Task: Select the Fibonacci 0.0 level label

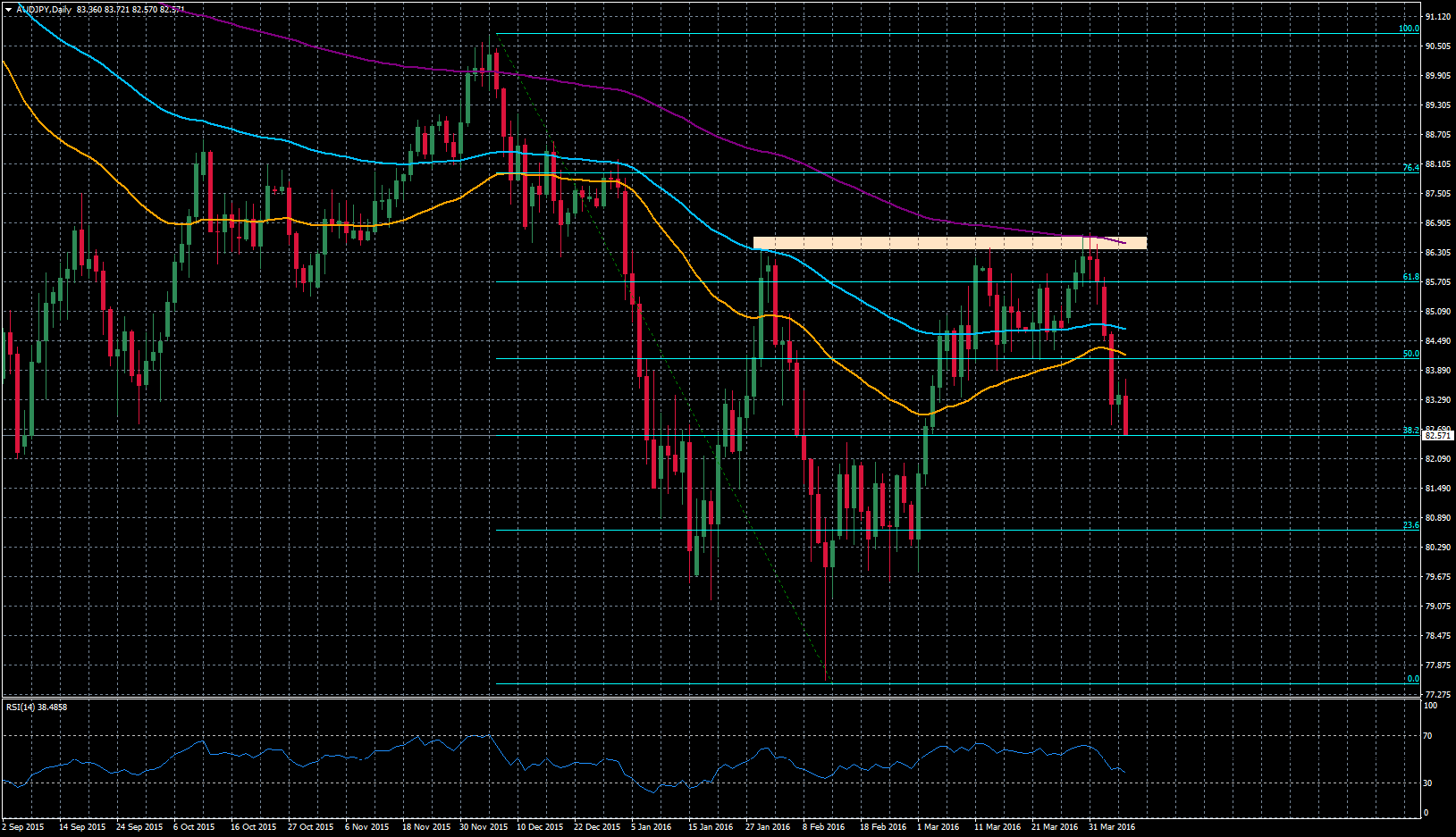Action: tap(1413, 679)
